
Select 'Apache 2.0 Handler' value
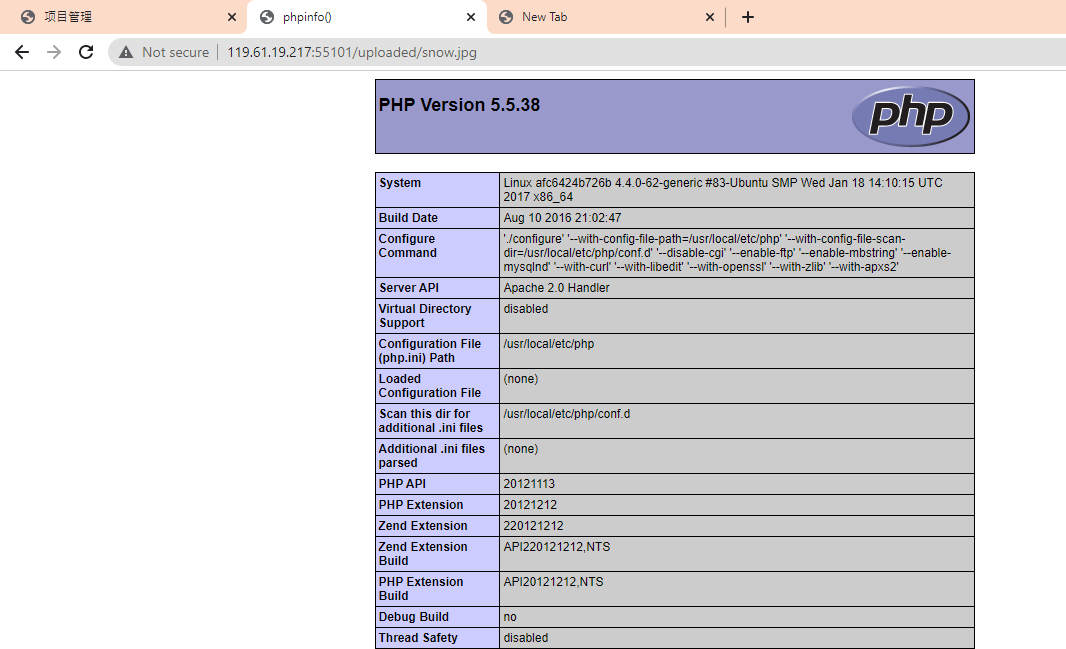pyautogui.click(x=556, y=287)
